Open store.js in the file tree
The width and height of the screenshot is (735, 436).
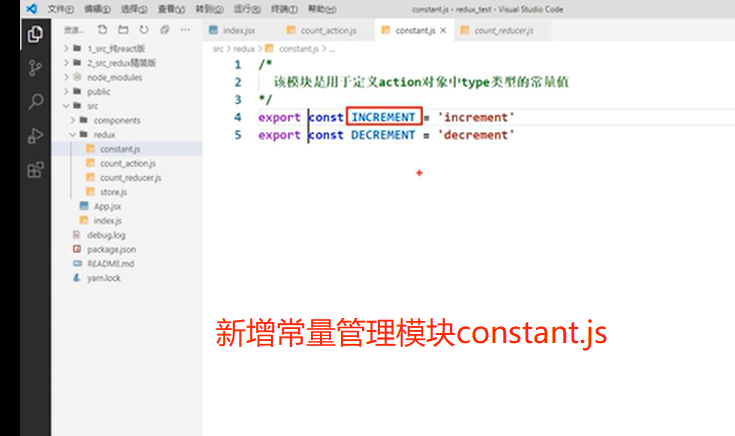(x=127, y=192)
